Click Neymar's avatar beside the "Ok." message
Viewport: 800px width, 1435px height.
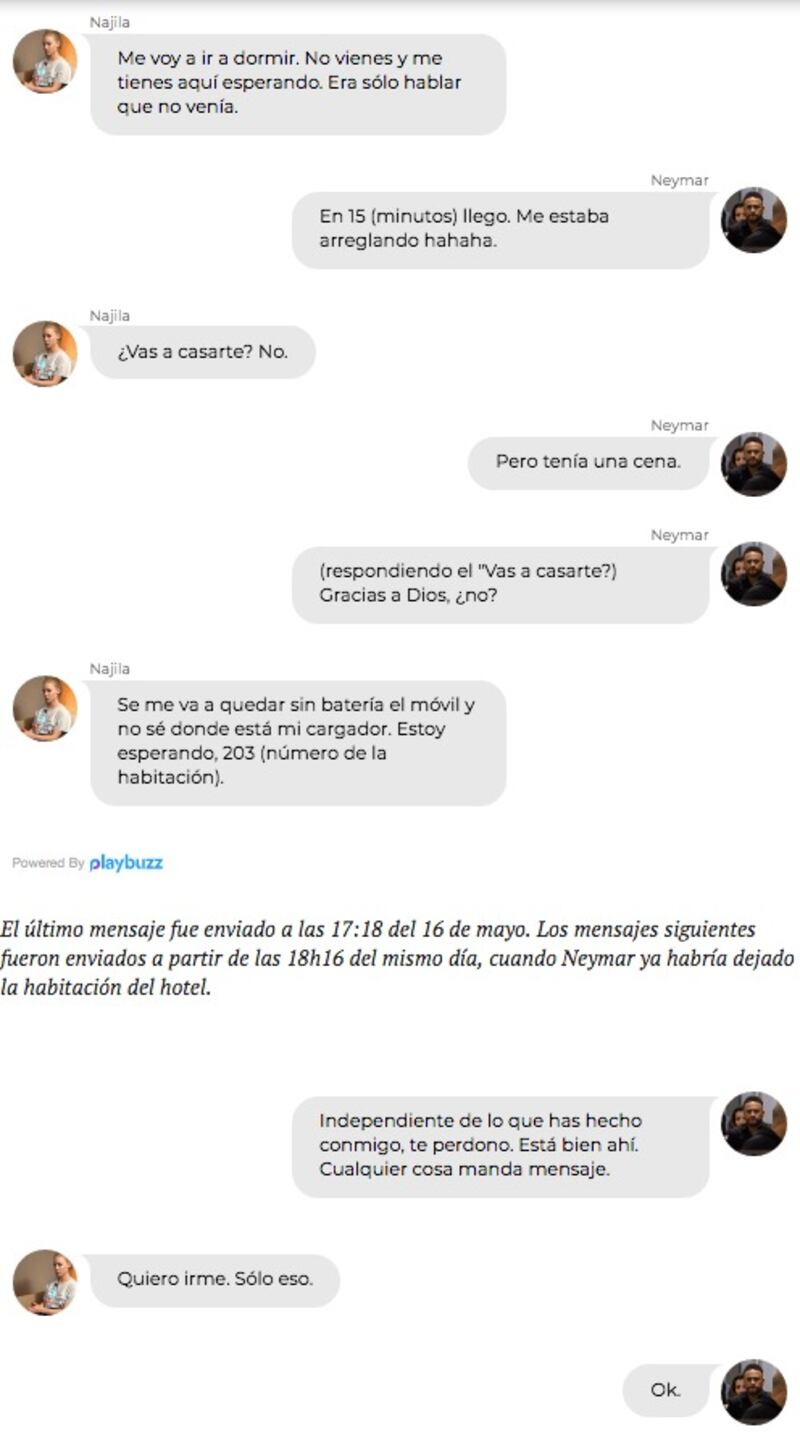(x=754, y=1391)
